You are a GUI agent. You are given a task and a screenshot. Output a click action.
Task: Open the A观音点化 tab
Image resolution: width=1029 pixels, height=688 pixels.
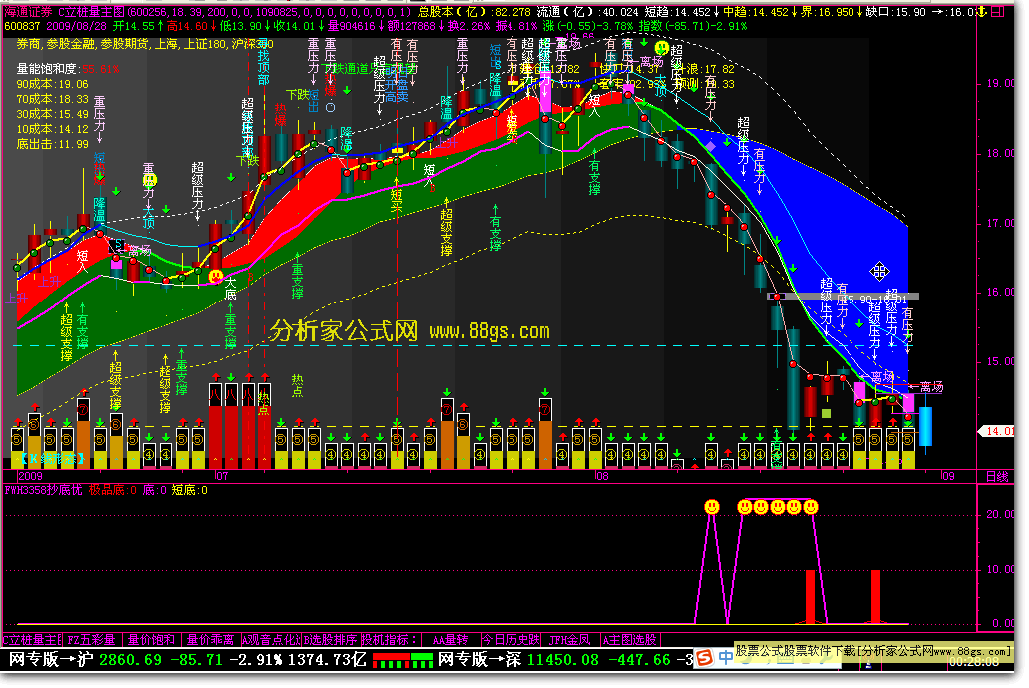[x=271, y=639]
